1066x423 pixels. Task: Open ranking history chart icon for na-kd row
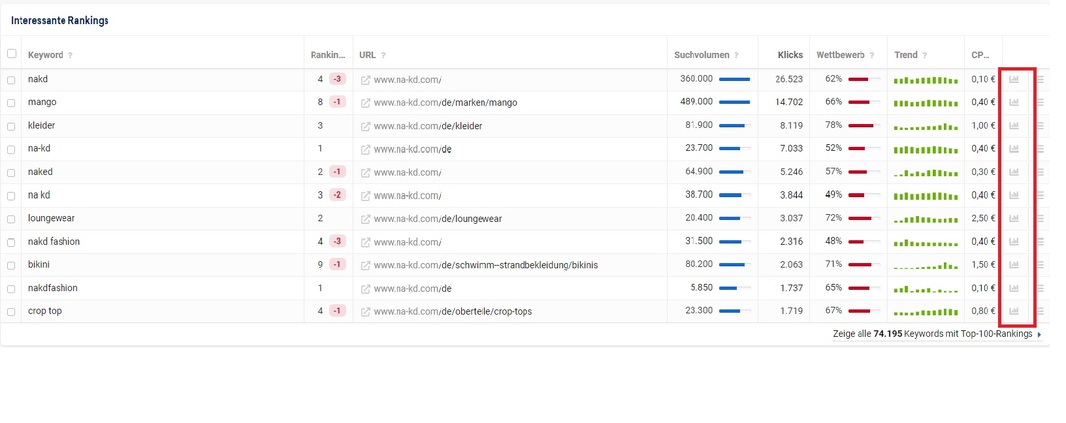click(1014, 149)
